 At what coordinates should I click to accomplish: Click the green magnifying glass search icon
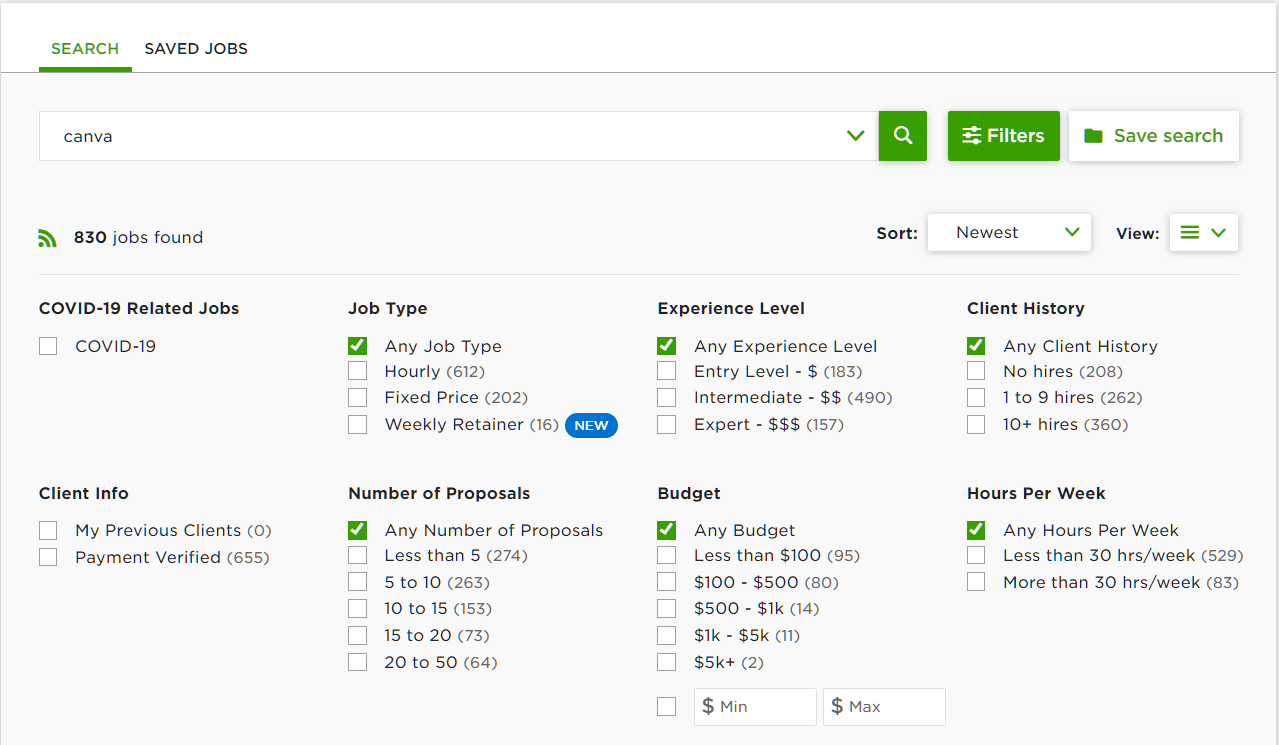903,136
